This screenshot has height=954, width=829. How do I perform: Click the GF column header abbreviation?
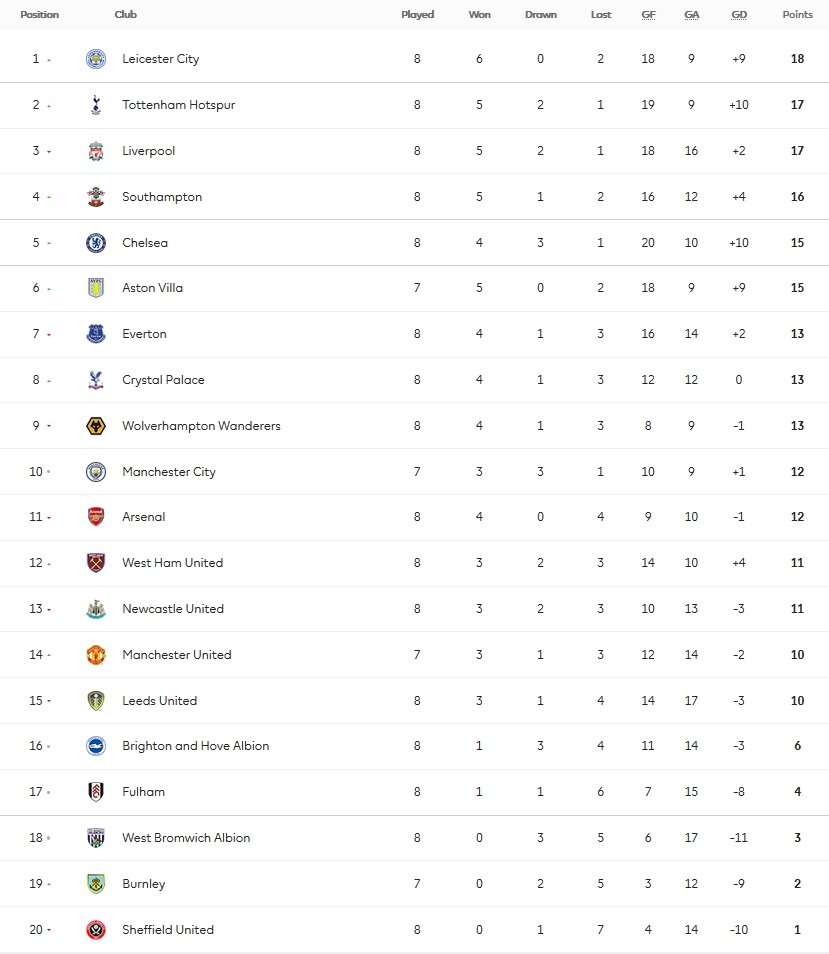(x=648, y=15)
